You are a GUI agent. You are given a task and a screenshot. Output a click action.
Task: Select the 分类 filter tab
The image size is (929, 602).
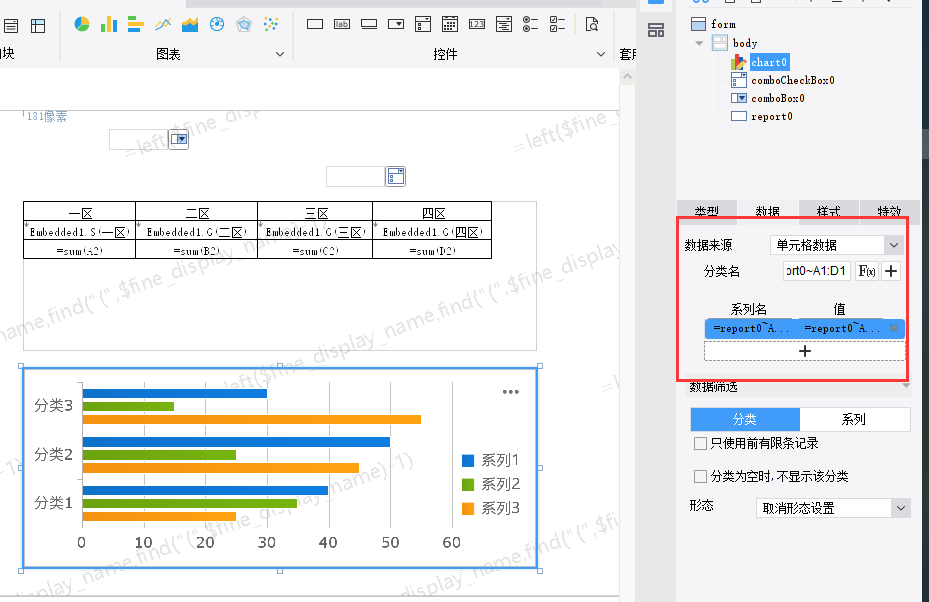click(745, 419)
